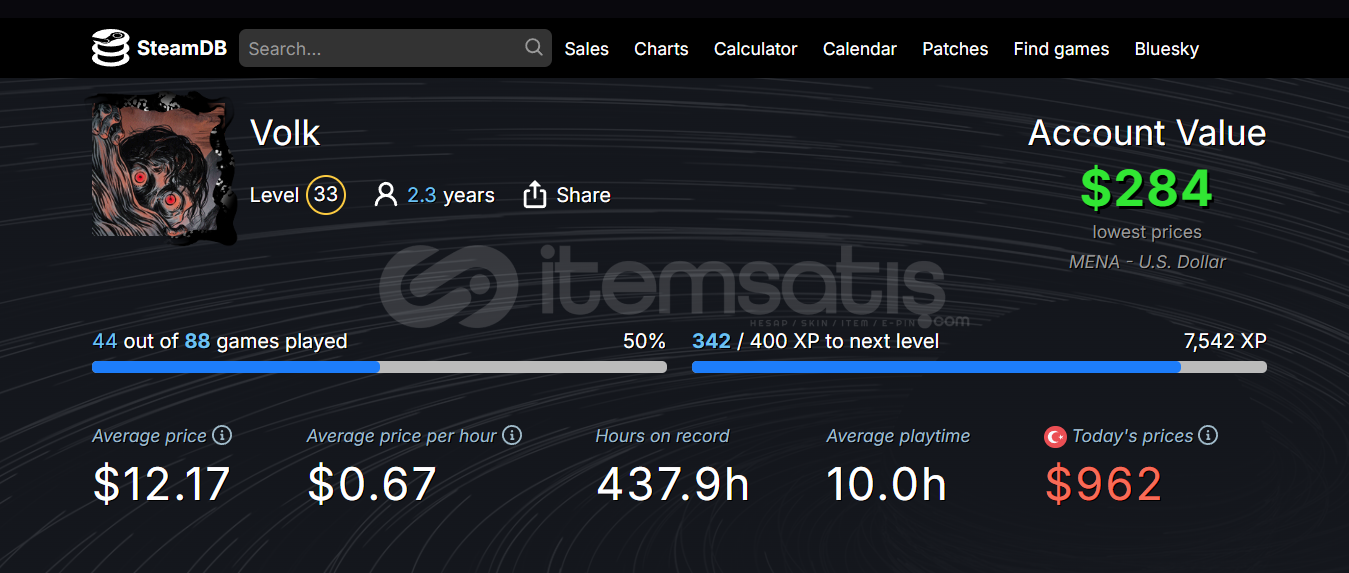Open the Patches page
Viewport: 1349px width, 573px height.
coord(955,49)
